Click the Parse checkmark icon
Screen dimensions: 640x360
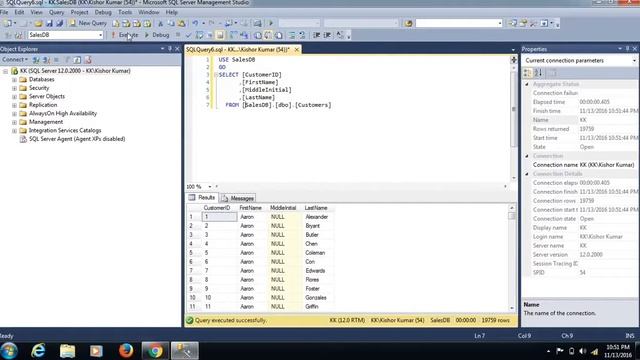pyautogui.click(x=188, y=36)
